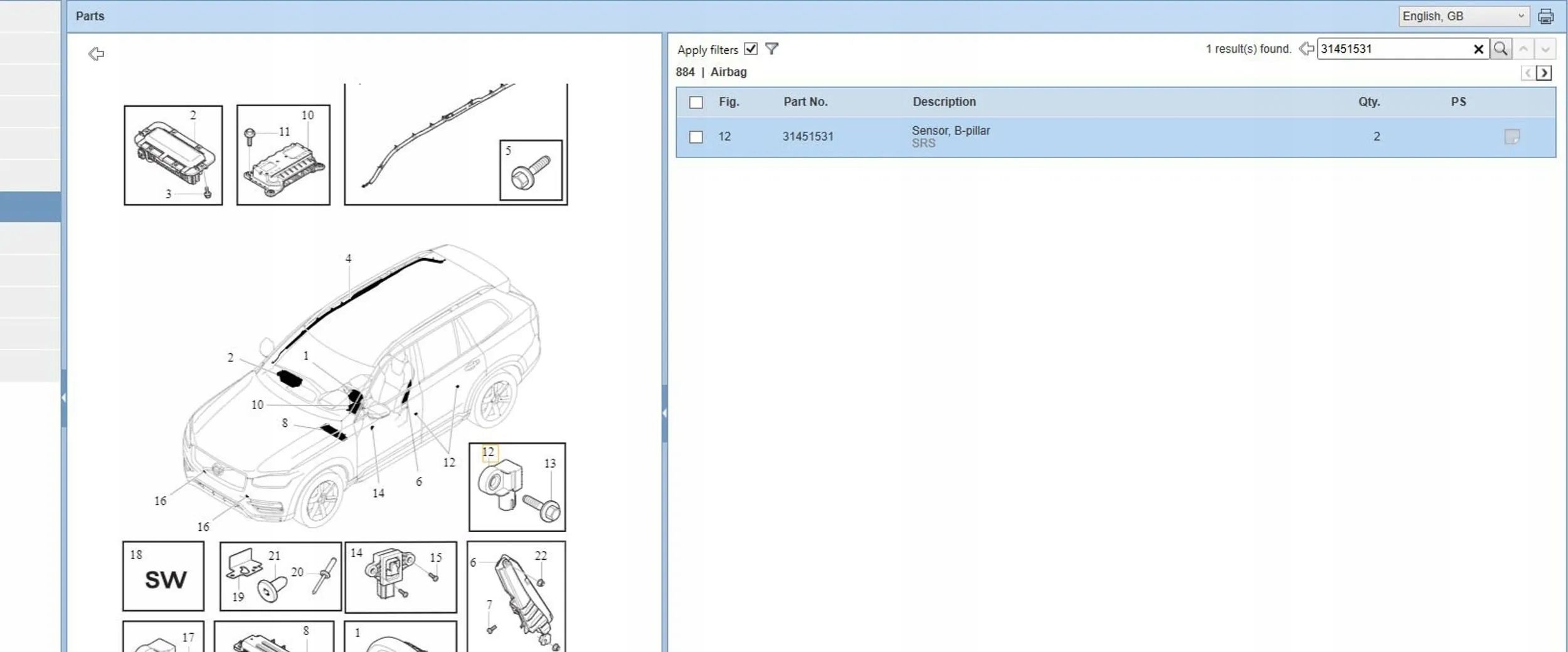Click into the part number search field
The height and width of the screenshot is (652, 1568).
[x=1394, y=49]
